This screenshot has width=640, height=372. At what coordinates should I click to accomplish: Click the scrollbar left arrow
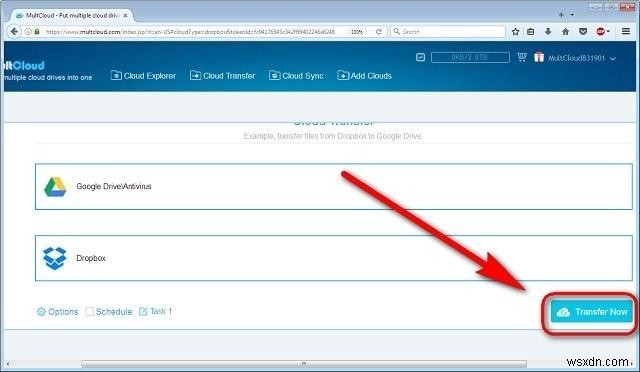(x=7, y=363)
